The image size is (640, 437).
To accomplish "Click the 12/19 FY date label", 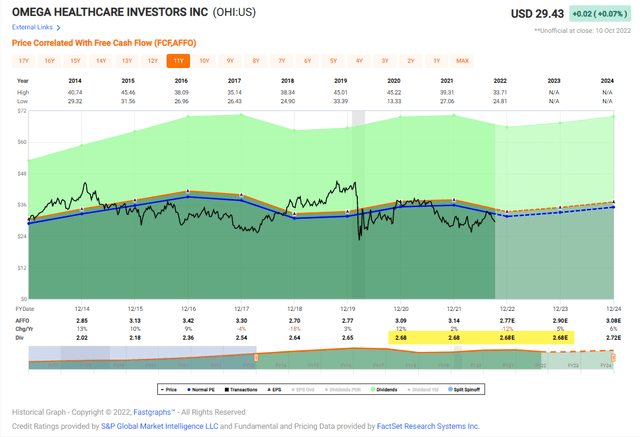I will 348,309.
